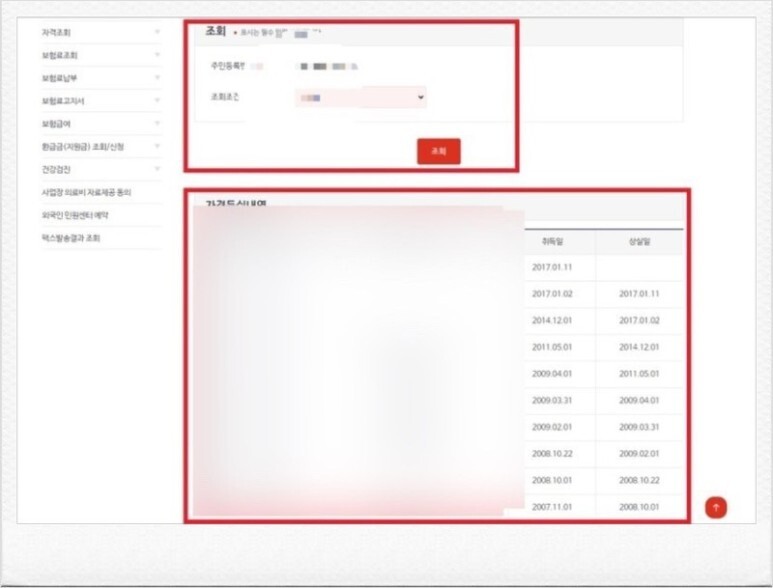Image resolution: width=773 pixels, height=588 pixels.
Task: Select 2014.12.01 in the 상실일 column
Action: [x=639, y=347]
